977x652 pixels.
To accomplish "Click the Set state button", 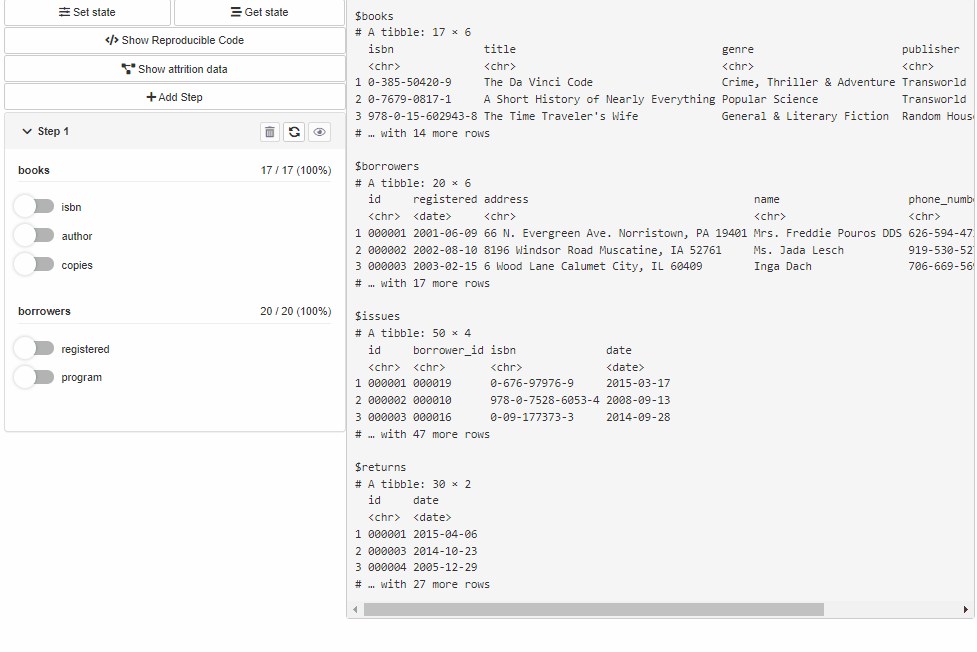I will coord(88,12).
